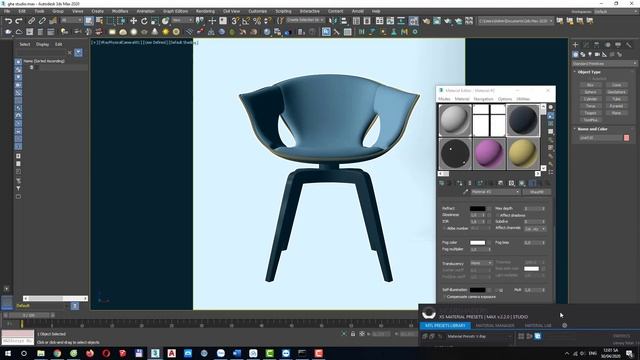The width and height of the screenshot is (640, 360).
Task: Switch to MTL PRESETS LIBRARY tab
Action: (445, 326)
